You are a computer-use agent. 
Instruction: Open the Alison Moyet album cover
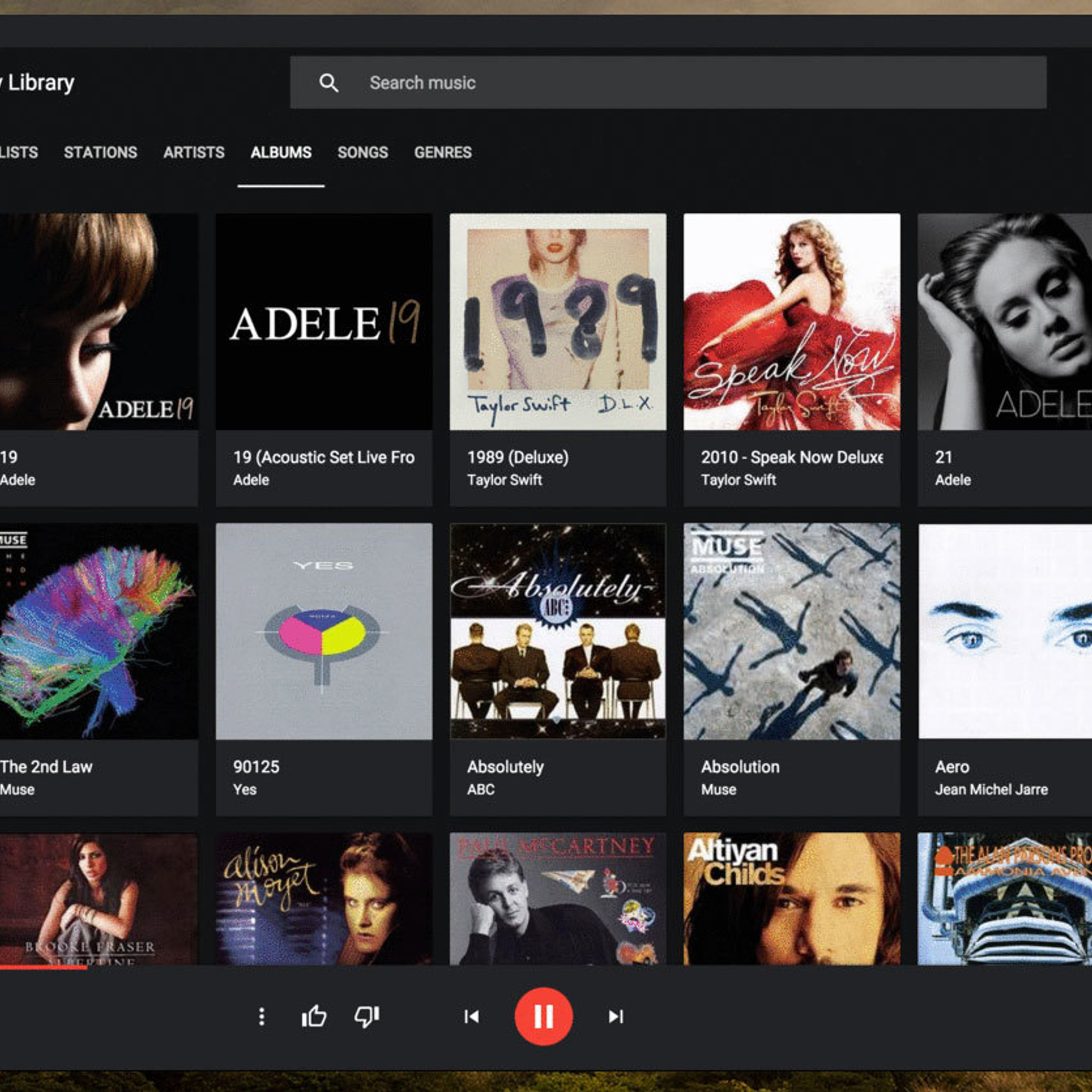pos(324,898)
